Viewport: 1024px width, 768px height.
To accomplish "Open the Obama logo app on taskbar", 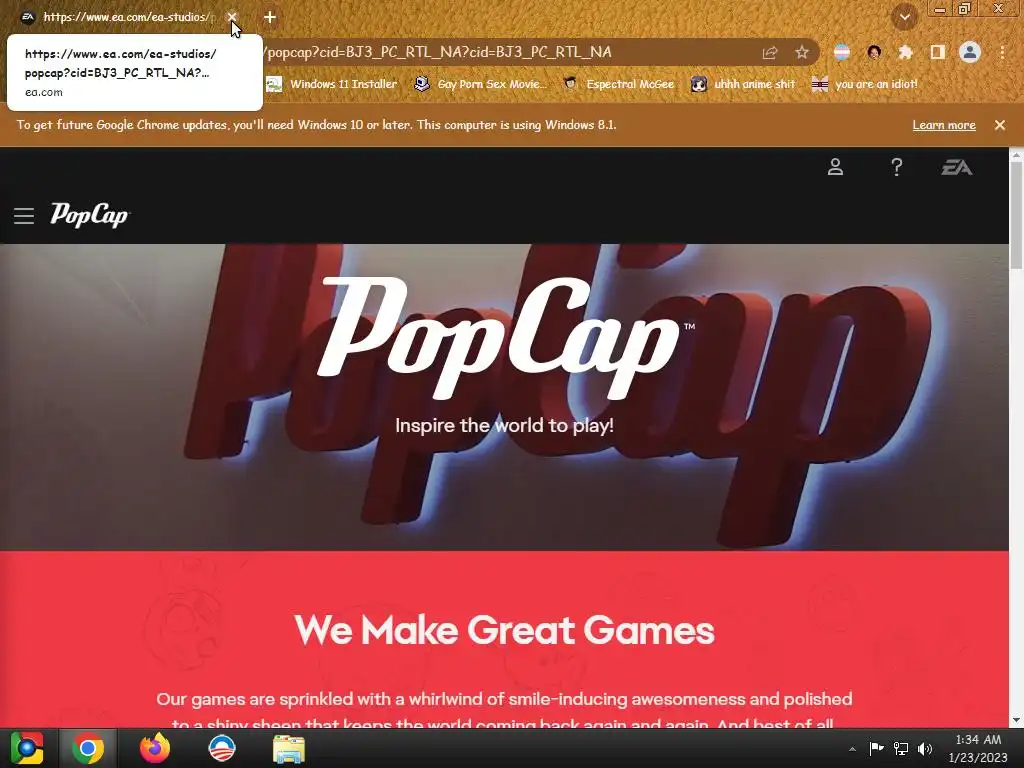I will [x=221, y=748].
